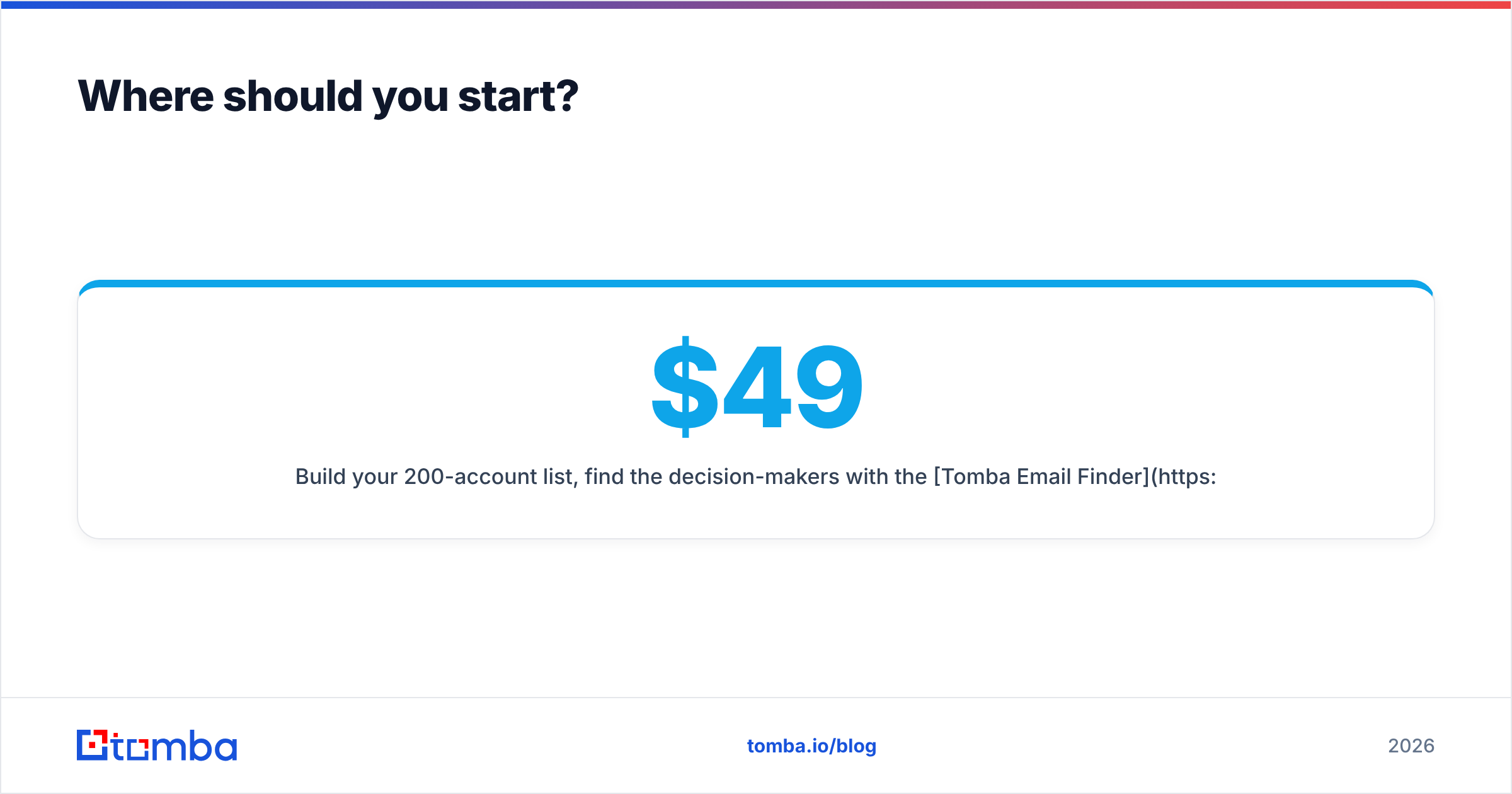Click the footer divider line above the logo
The width and height of the screenshot is (1512, 794).
coord(756,698)
